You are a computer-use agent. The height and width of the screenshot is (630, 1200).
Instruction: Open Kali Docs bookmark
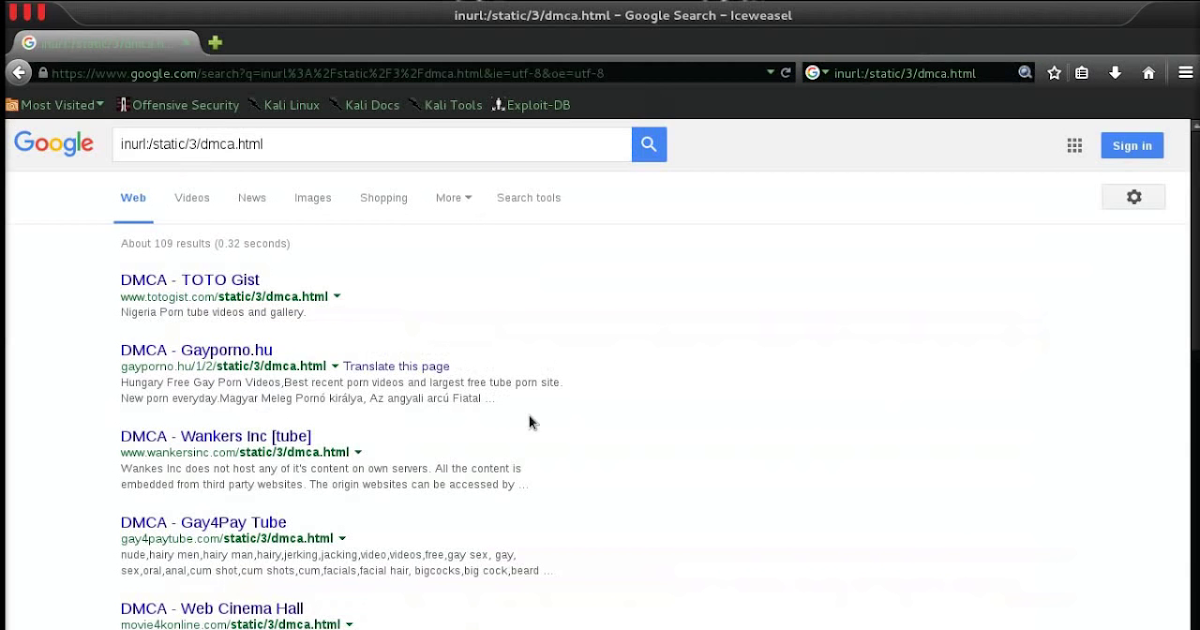tap(365, 105)
